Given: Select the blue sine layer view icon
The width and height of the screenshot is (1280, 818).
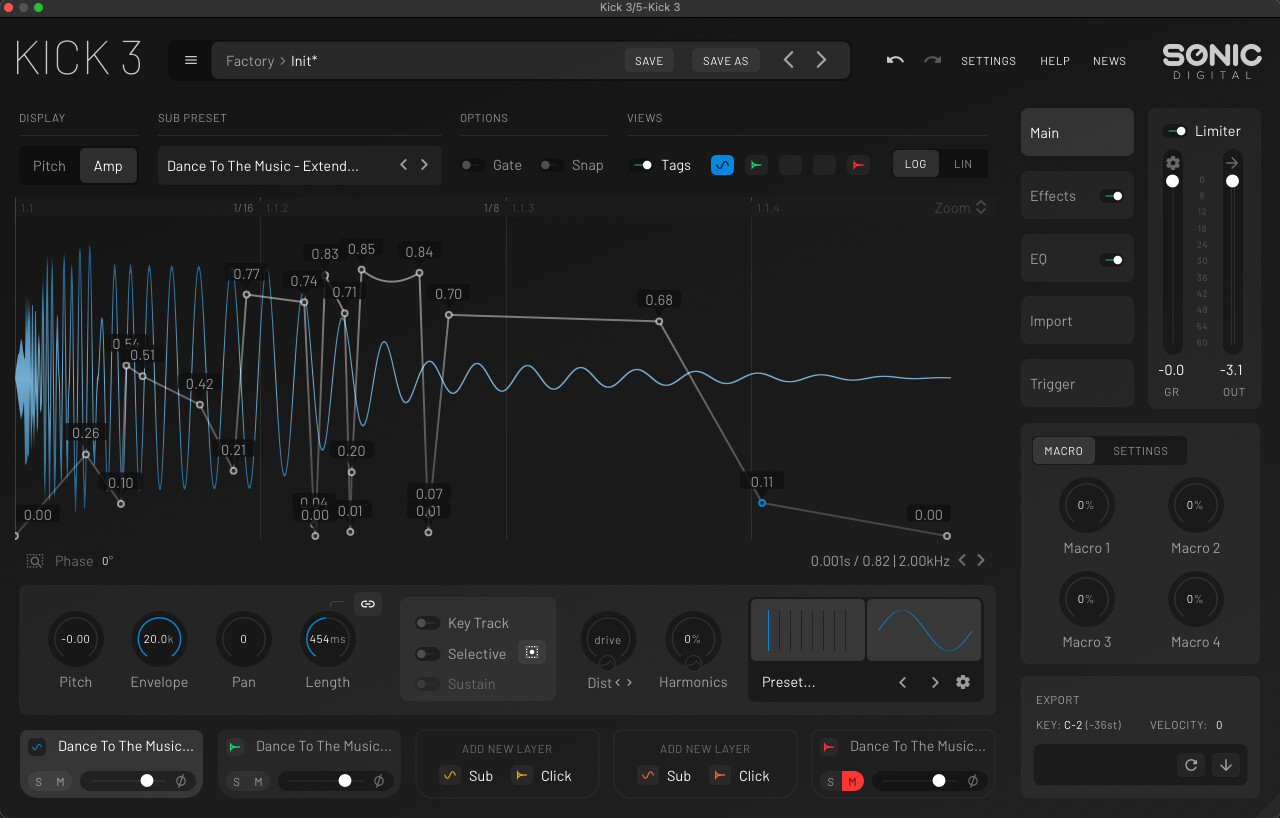Looking at the screenshot, I should pyautogui.click(x=722, y=165).
